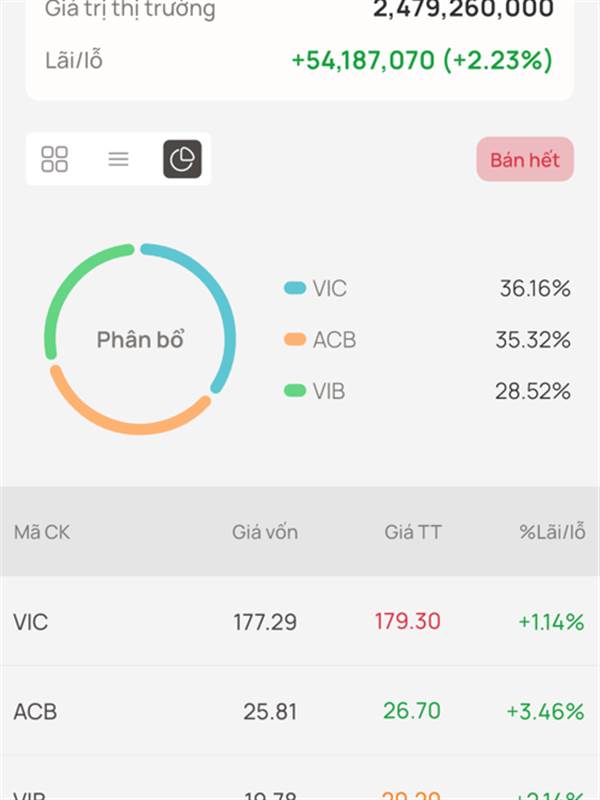The image size is (600, 800).
Task: Sort by %Lãi/lỗ column header
Action: coord(553,532)
